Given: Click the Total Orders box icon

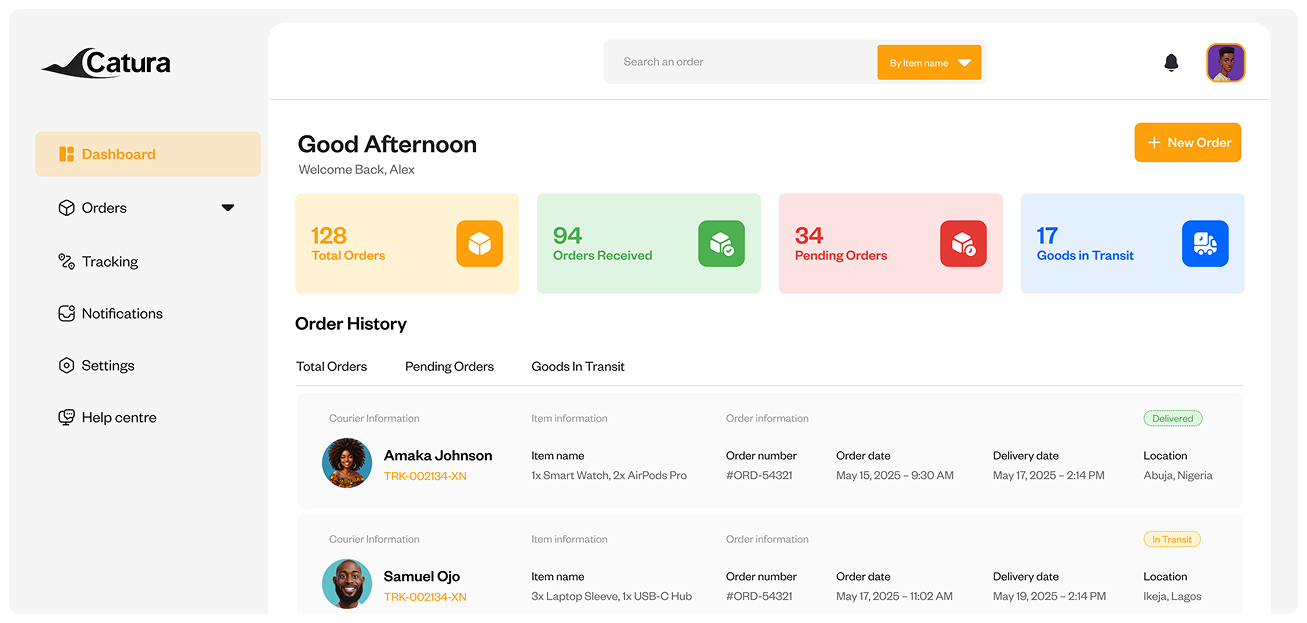Looking at the screenshot, I should [x=479, y=244].
